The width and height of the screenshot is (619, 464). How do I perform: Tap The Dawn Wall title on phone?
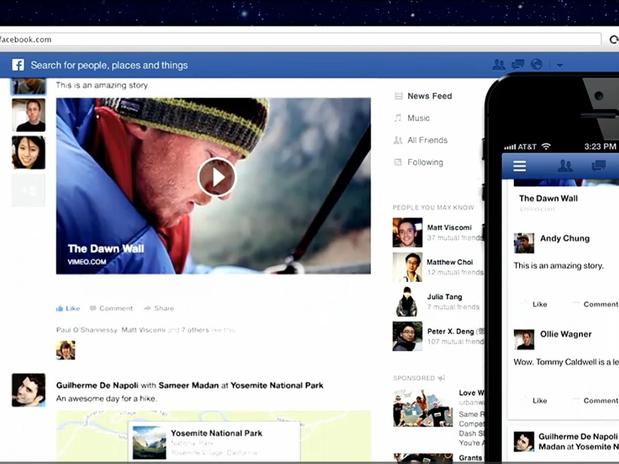click(548, 198)
